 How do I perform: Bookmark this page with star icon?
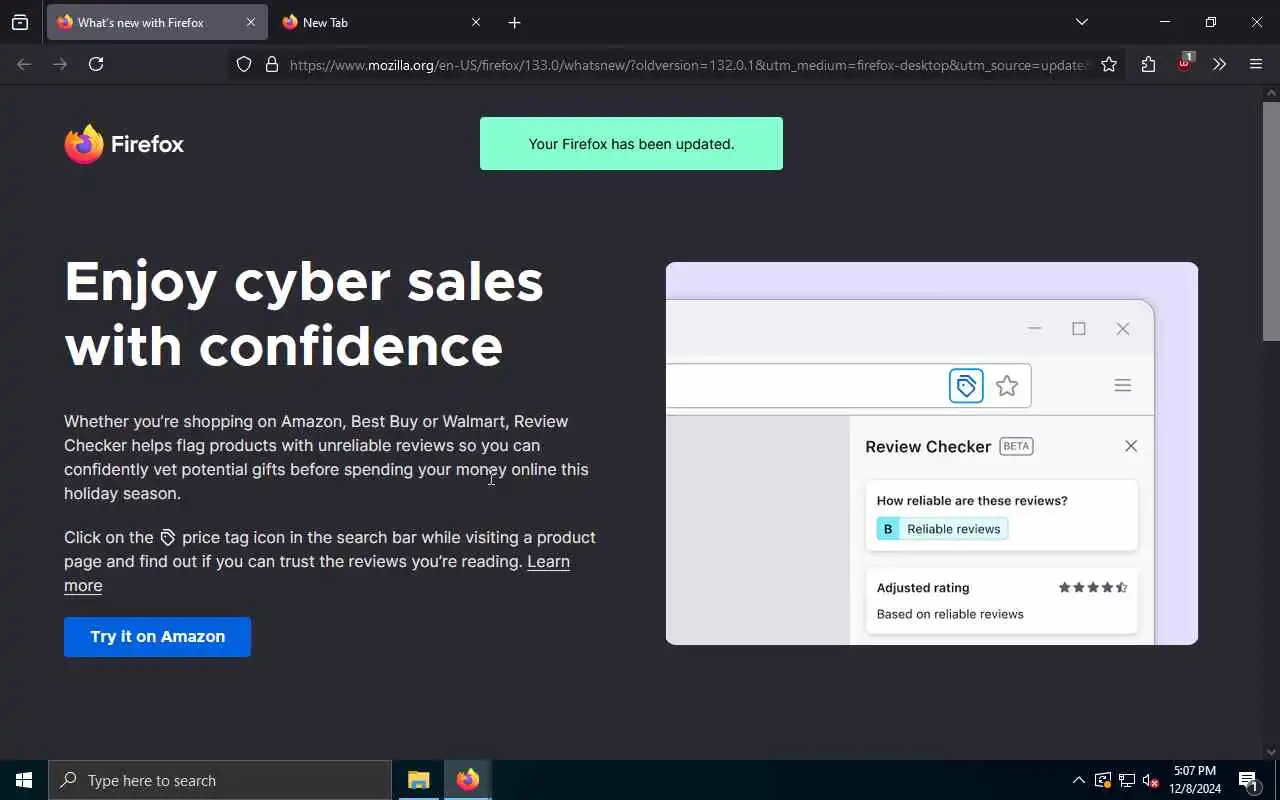[x=1109, y=65]
